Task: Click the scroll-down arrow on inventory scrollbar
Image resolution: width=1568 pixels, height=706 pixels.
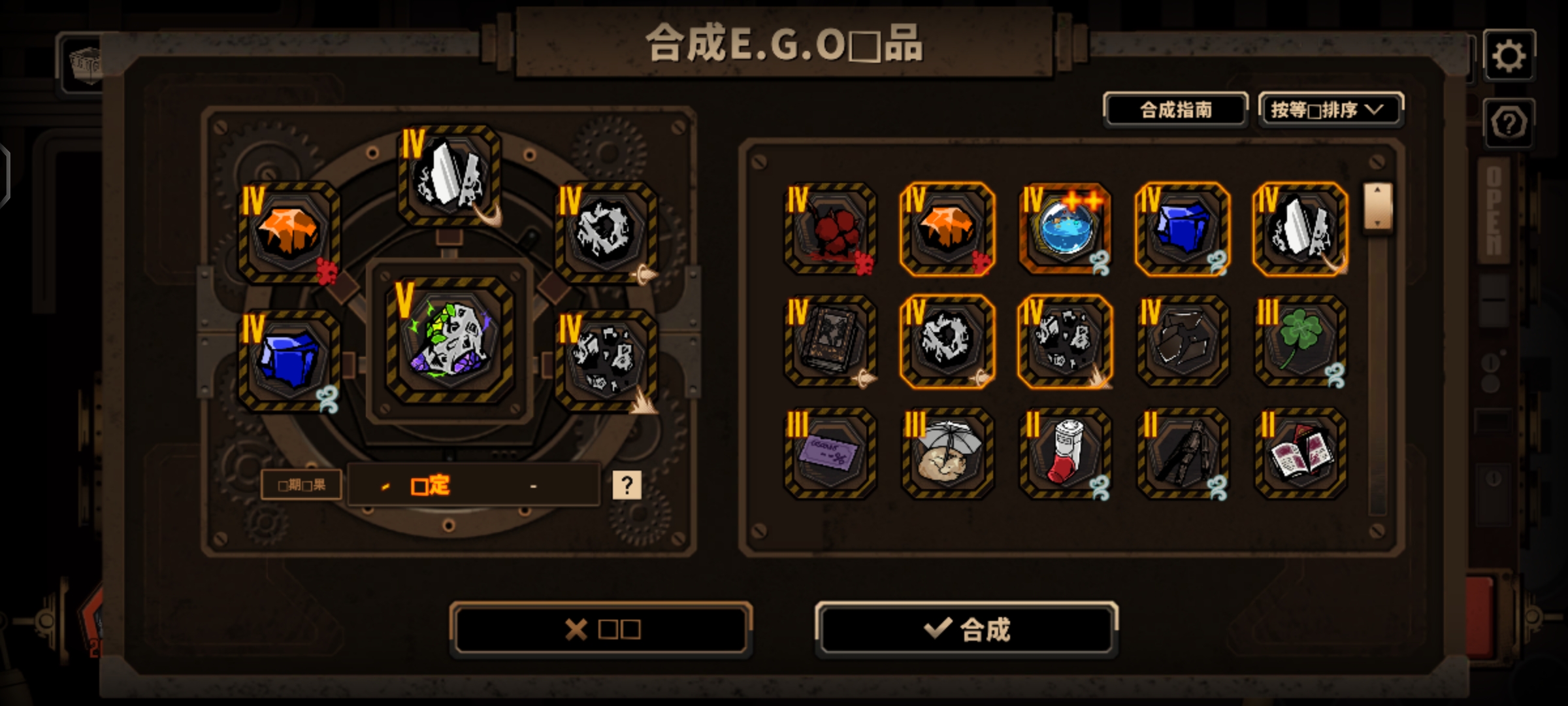Action: point(1377,224)
